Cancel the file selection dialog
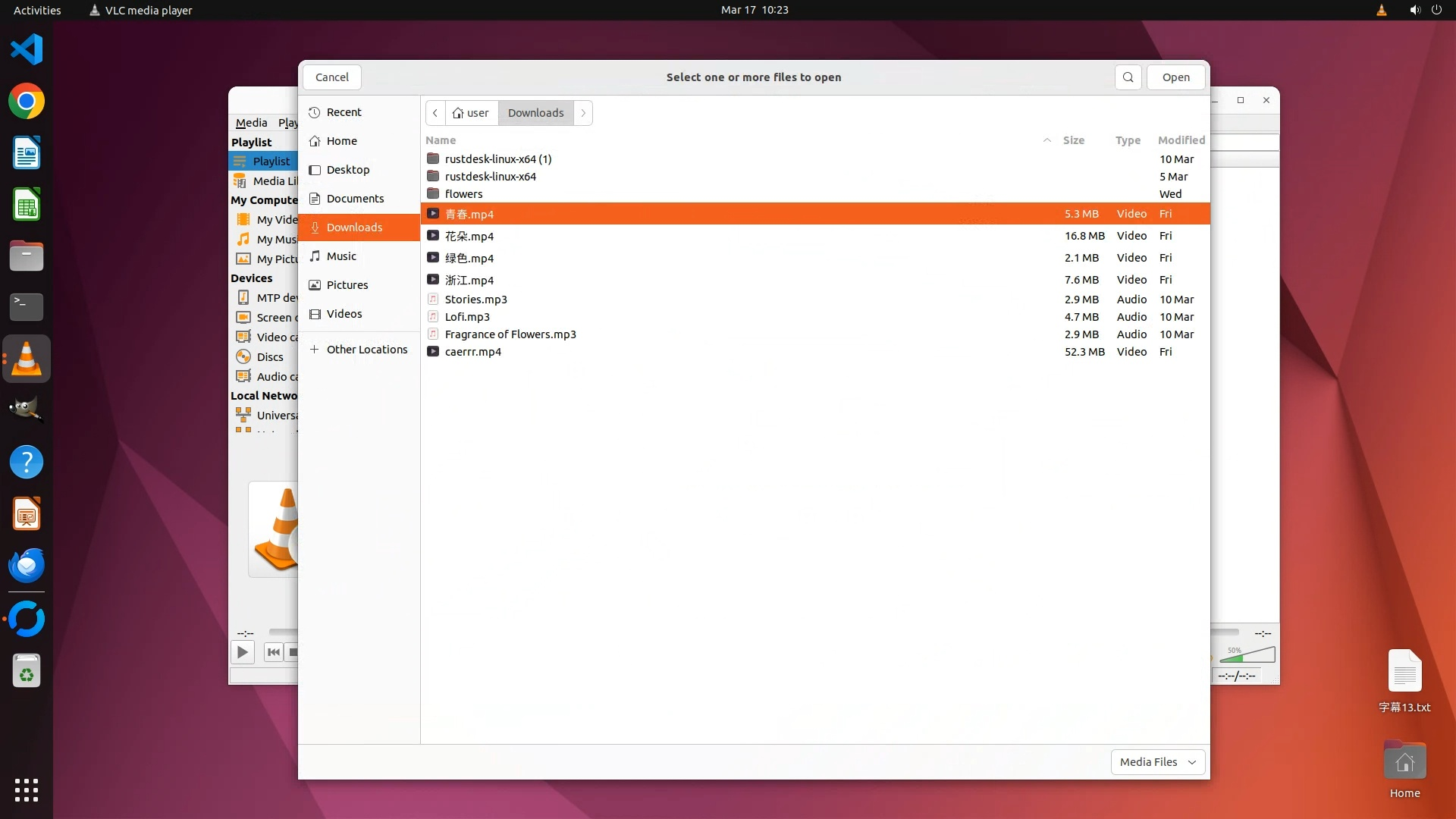This screenshot has height=819, width=1456. tap(331, 77)
